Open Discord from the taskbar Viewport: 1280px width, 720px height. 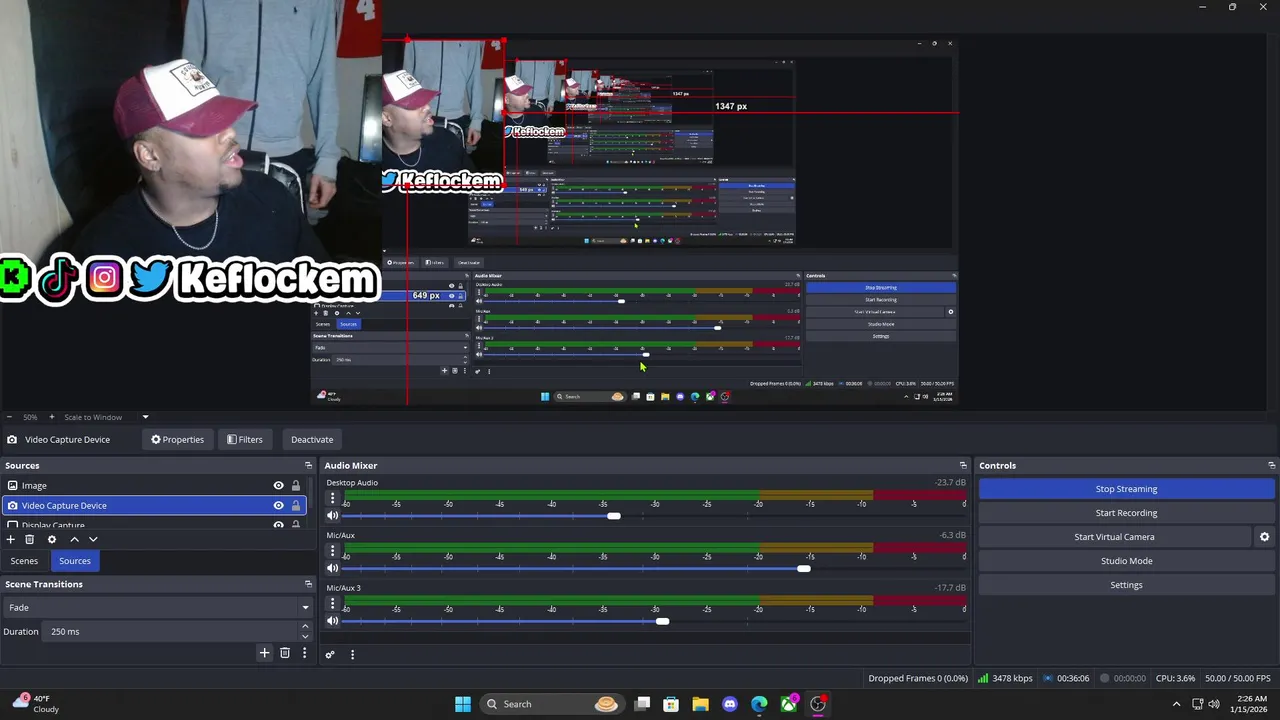730,704
